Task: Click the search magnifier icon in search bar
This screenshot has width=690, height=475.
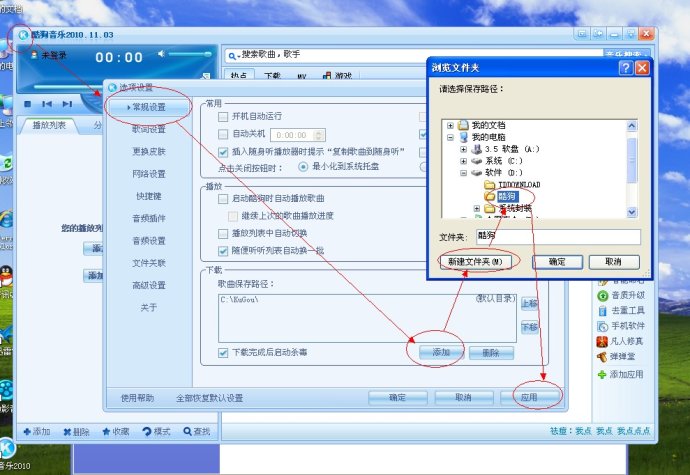Action: coord(231,56)
